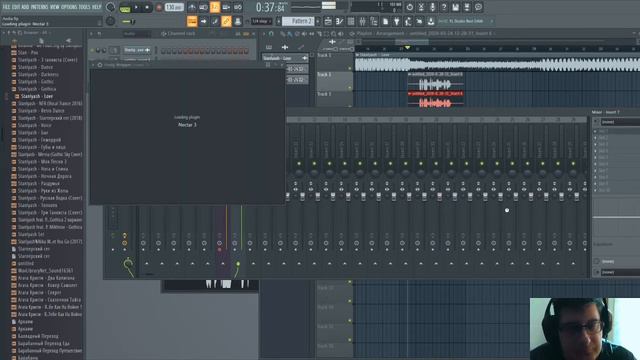640x360 pixels.
Task: Open the plugin picker icon
Action: pos(396,21)
